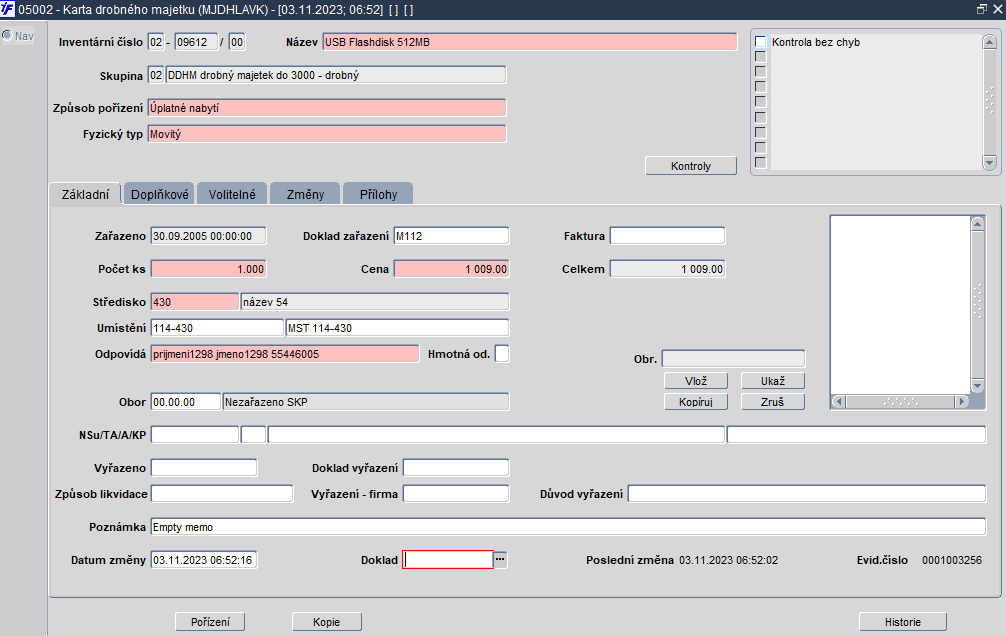Click the Zařazeno date field
The height and width of the screenshot is (636, 1006).
pyautogui.click(x=209, y=236)
